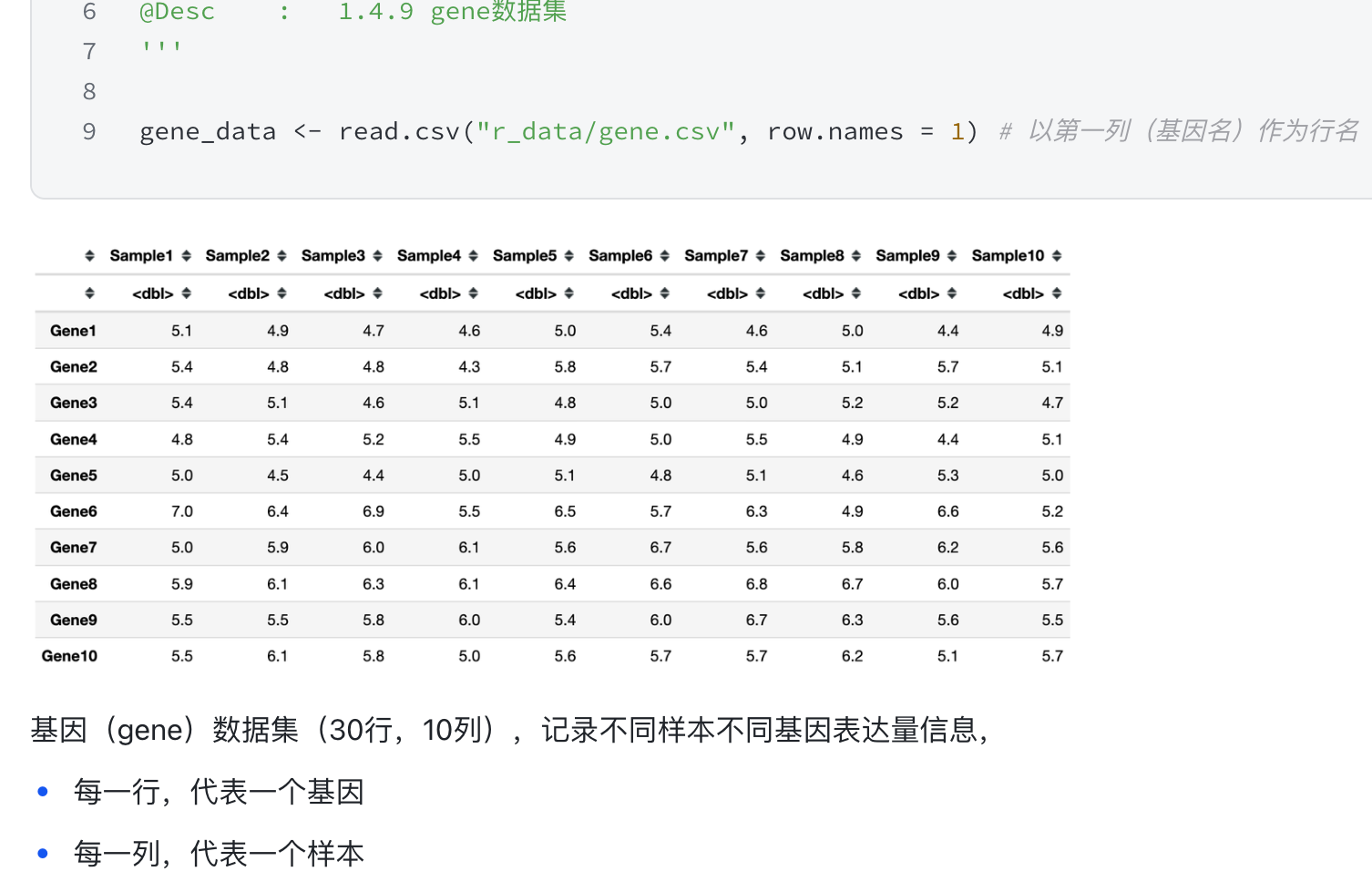This screenshot has width=1372, height=882.
Task: Click the bullet text 每一列，代表一个样本
Action: pyautogui.click(x=219, y=854)
